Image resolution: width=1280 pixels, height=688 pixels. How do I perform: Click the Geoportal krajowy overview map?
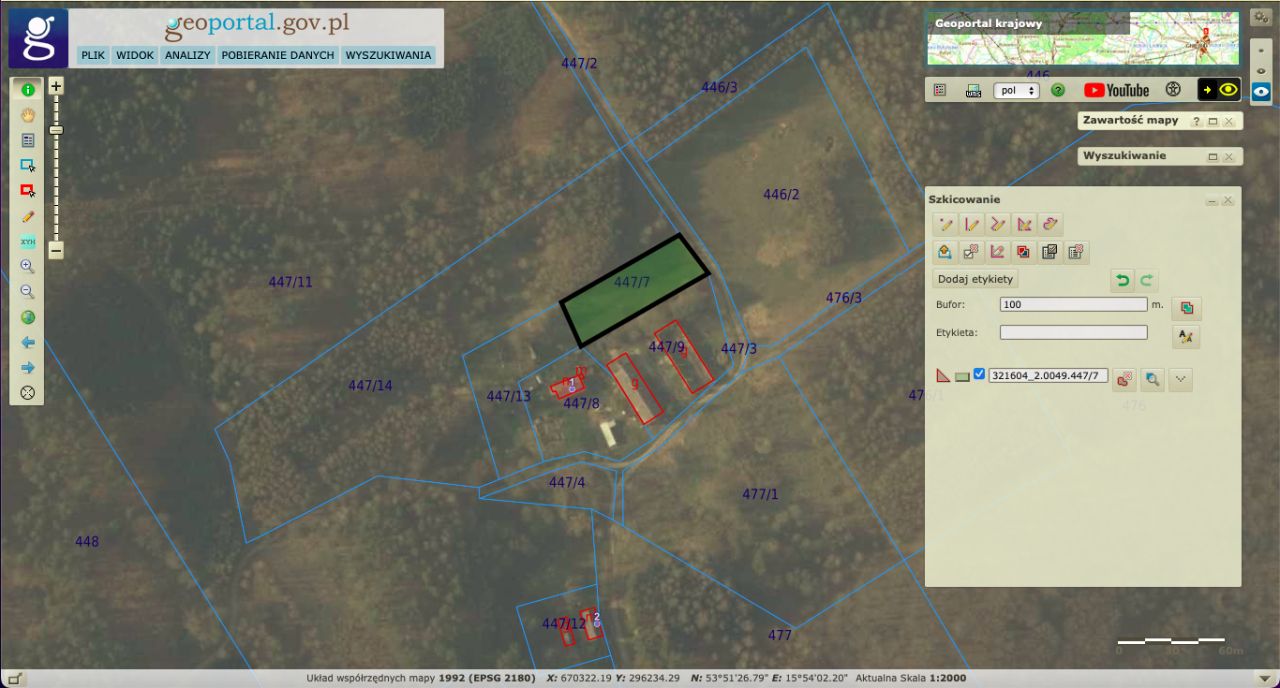click(x=1082, y=38)
